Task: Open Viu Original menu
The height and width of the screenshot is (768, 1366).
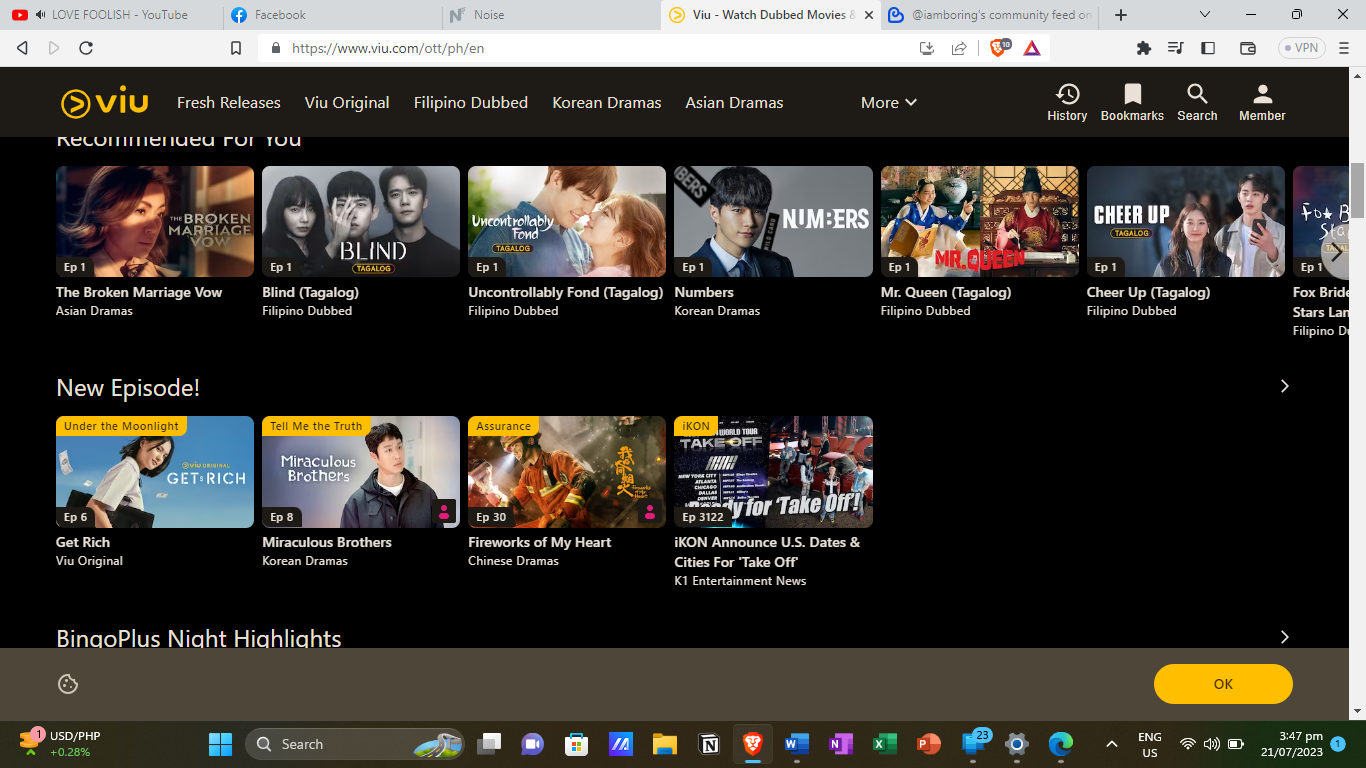Action: (347, 103)
